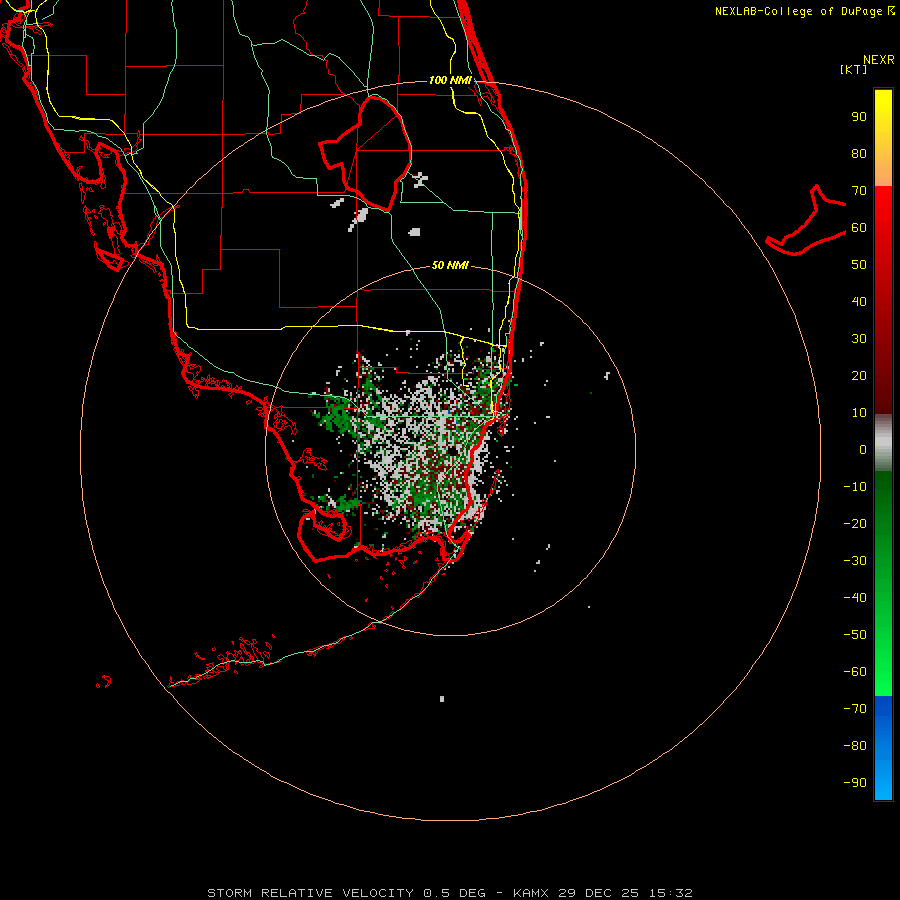Click the -80 value on the velocity scale

855,746
